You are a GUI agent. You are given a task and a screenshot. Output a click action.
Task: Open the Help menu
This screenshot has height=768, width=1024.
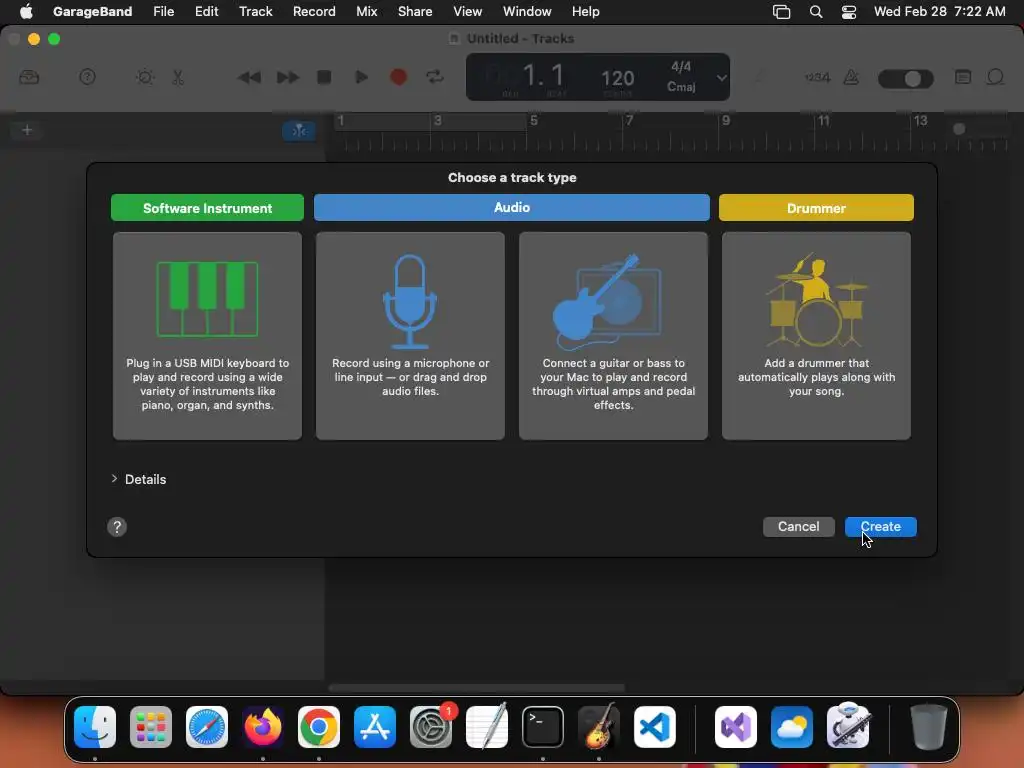click(x=585, y=11)
